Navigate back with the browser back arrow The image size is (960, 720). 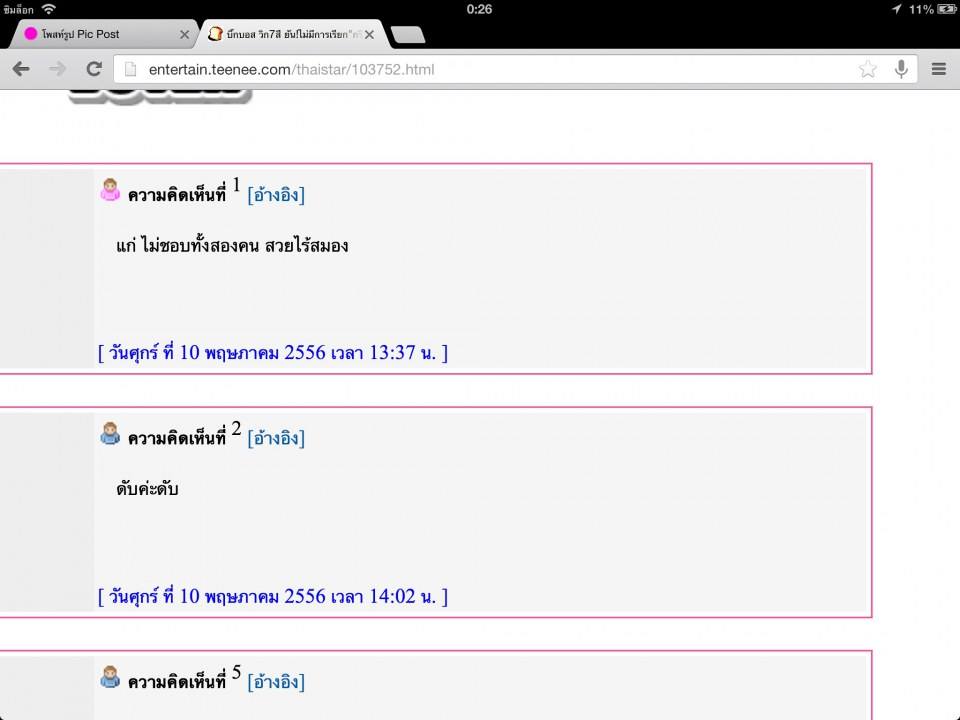tap(21, 69)
